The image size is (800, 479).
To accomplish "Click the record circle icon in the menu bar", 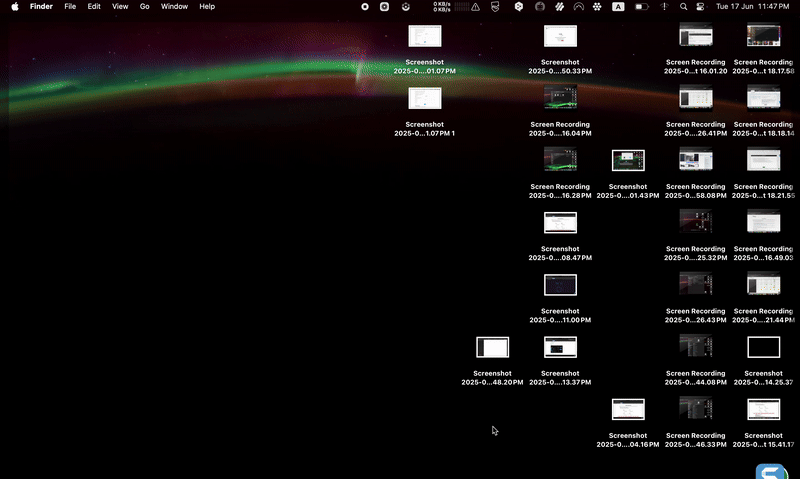I will tap(365, 7).
